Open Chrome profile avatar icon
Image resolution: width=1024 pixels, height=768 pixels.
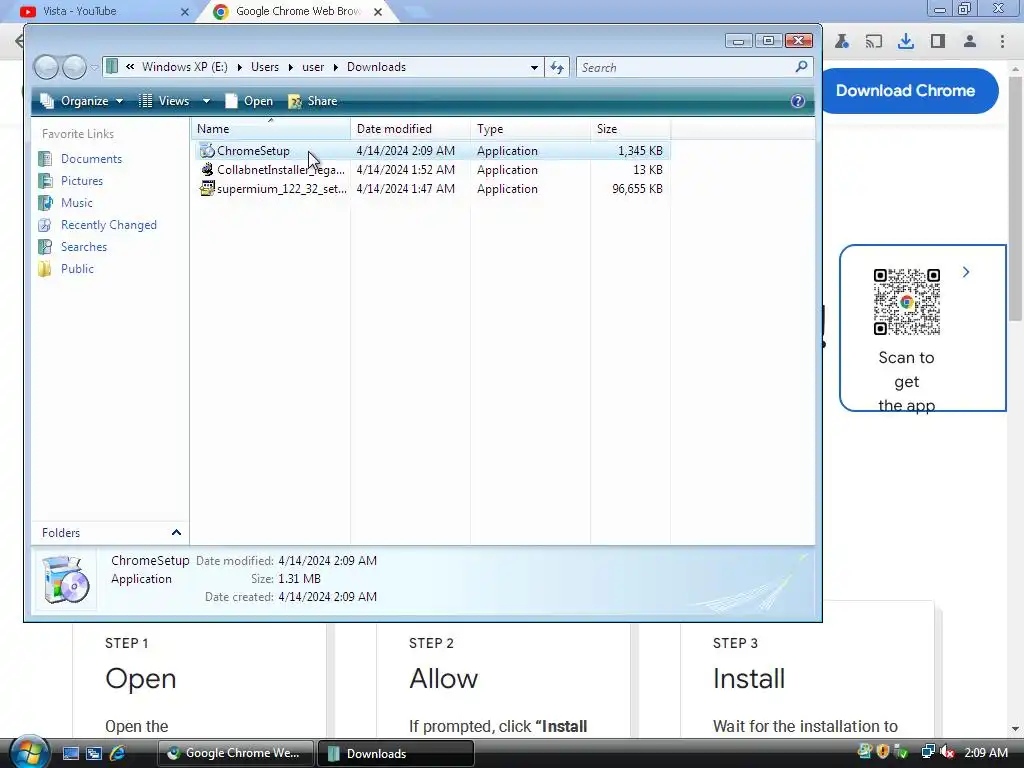pos(970,42)
